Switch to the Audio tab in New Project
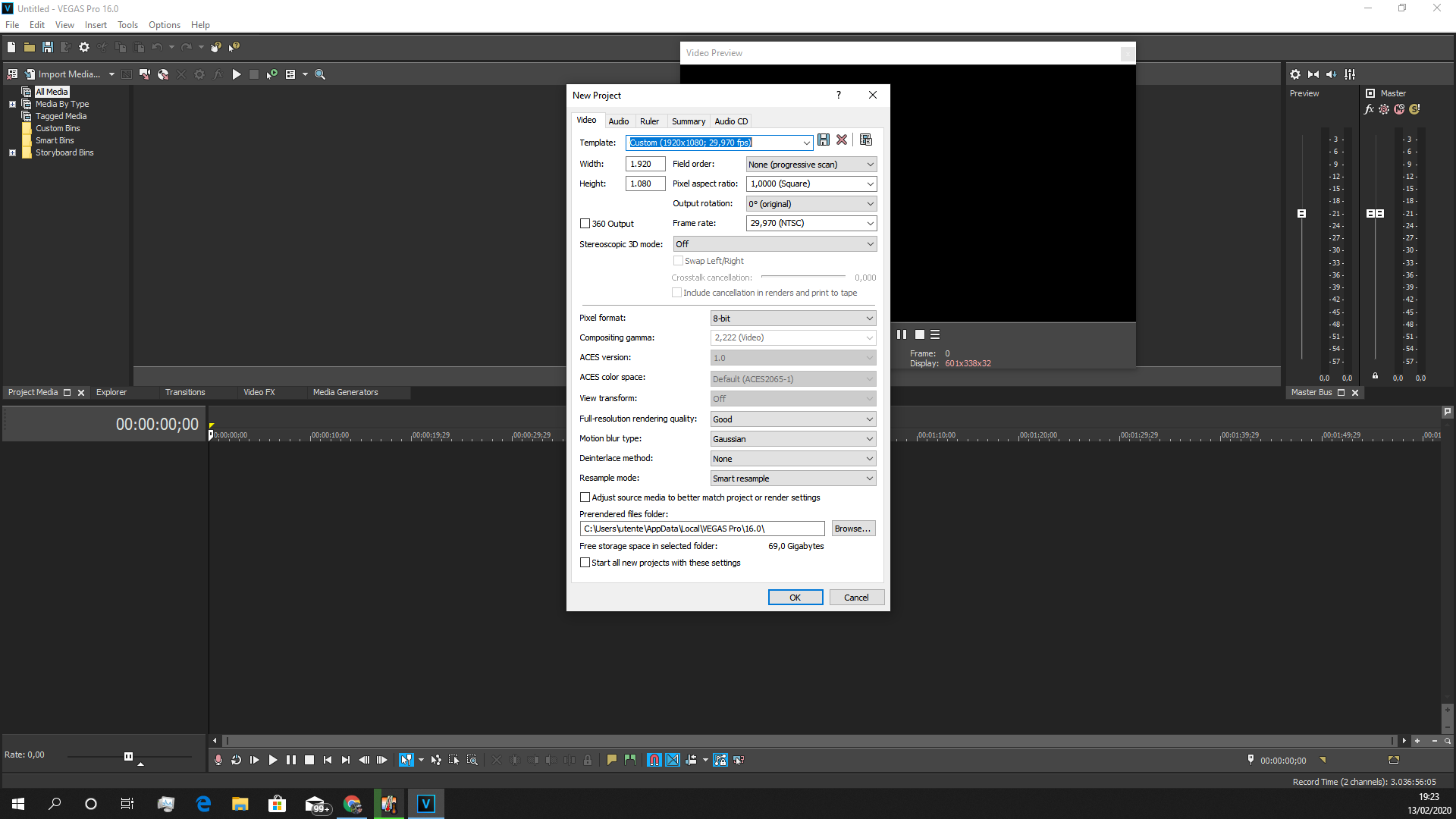Screen dimensions: 1456x819 click(618, 120)
